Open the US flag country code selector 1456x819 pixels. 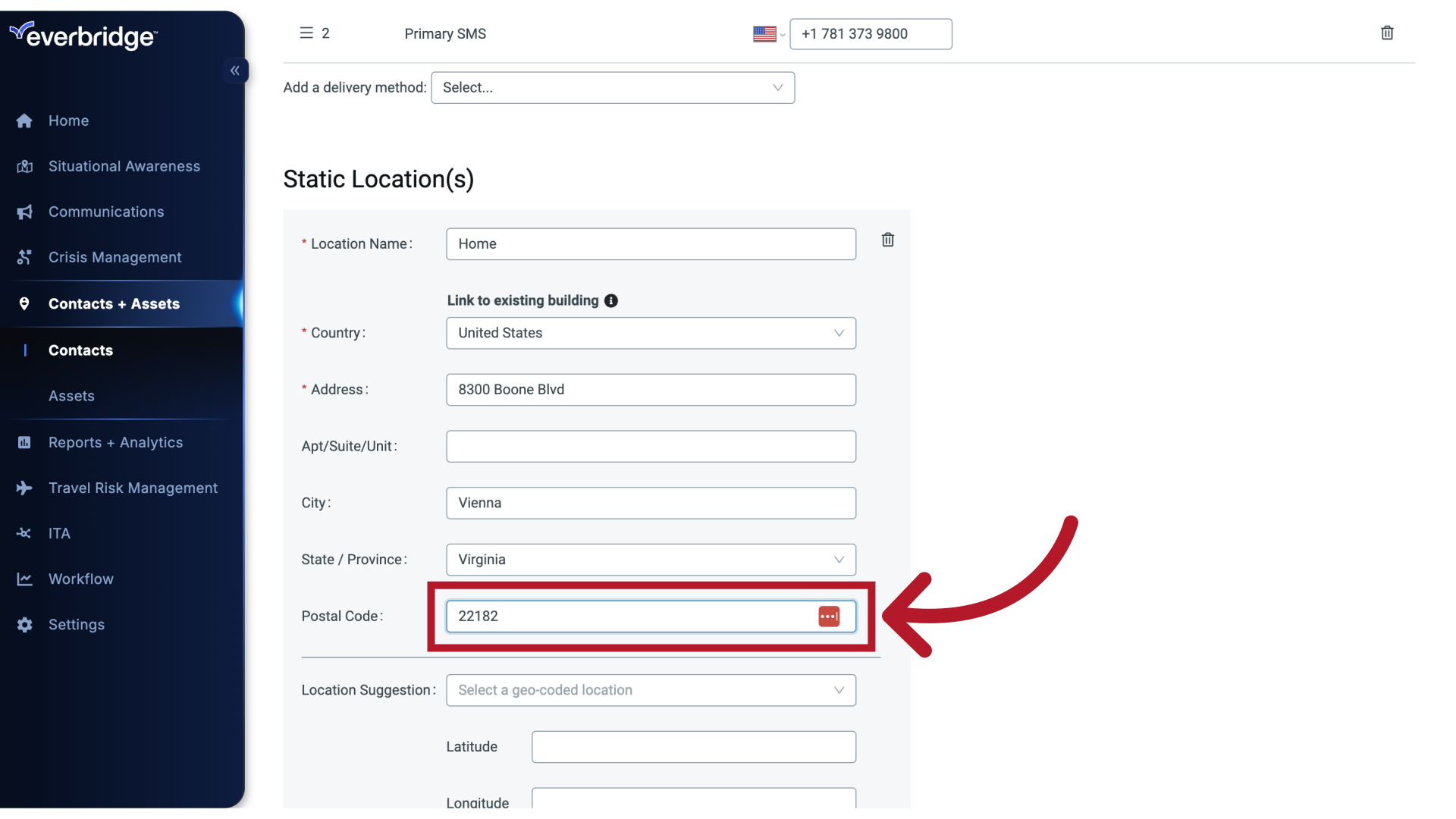(x=767, y=34)
